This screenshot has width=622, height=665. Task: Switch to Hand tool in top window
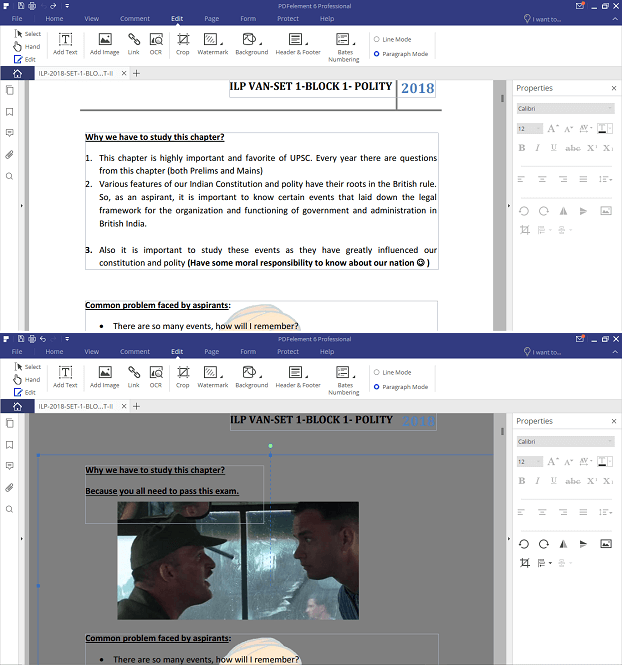pyautogui.click(x=27, y=46)
